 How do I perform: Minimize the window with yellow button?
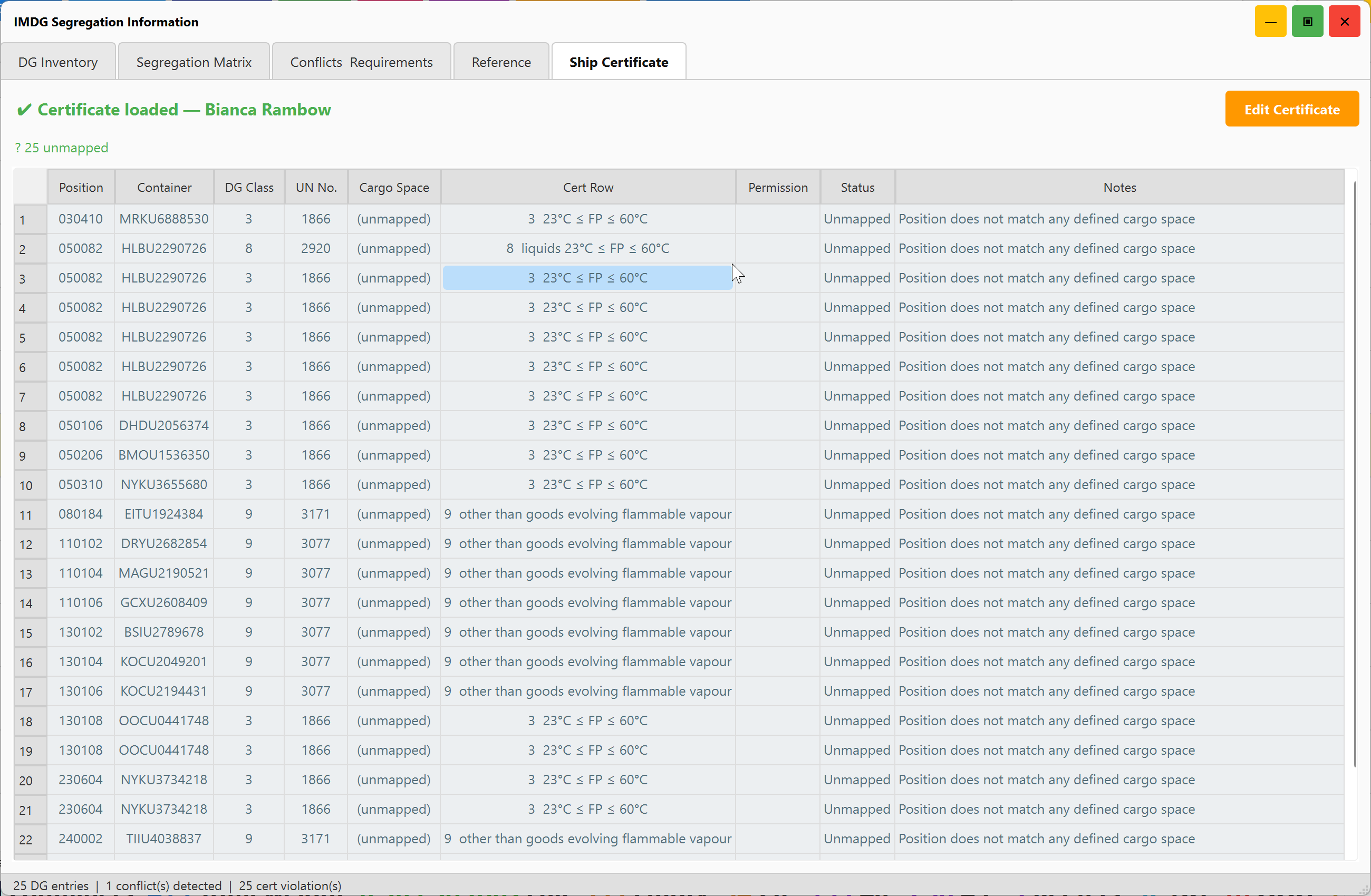1270,22
